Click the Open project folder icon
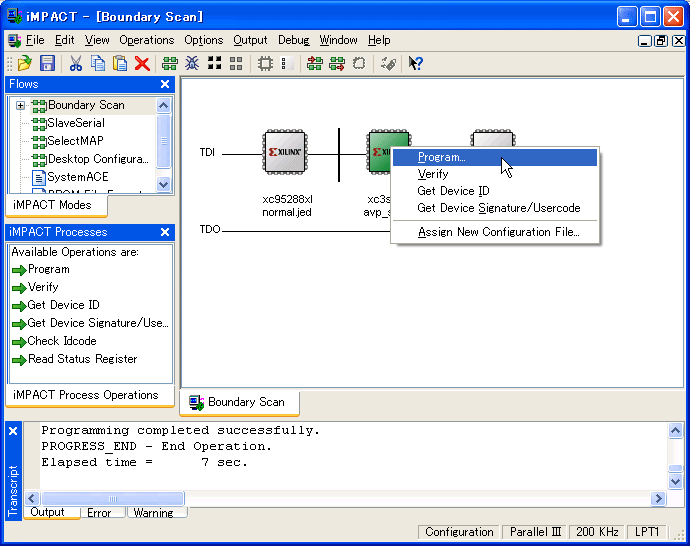This screenshot has width=690, height=546. 25,63
